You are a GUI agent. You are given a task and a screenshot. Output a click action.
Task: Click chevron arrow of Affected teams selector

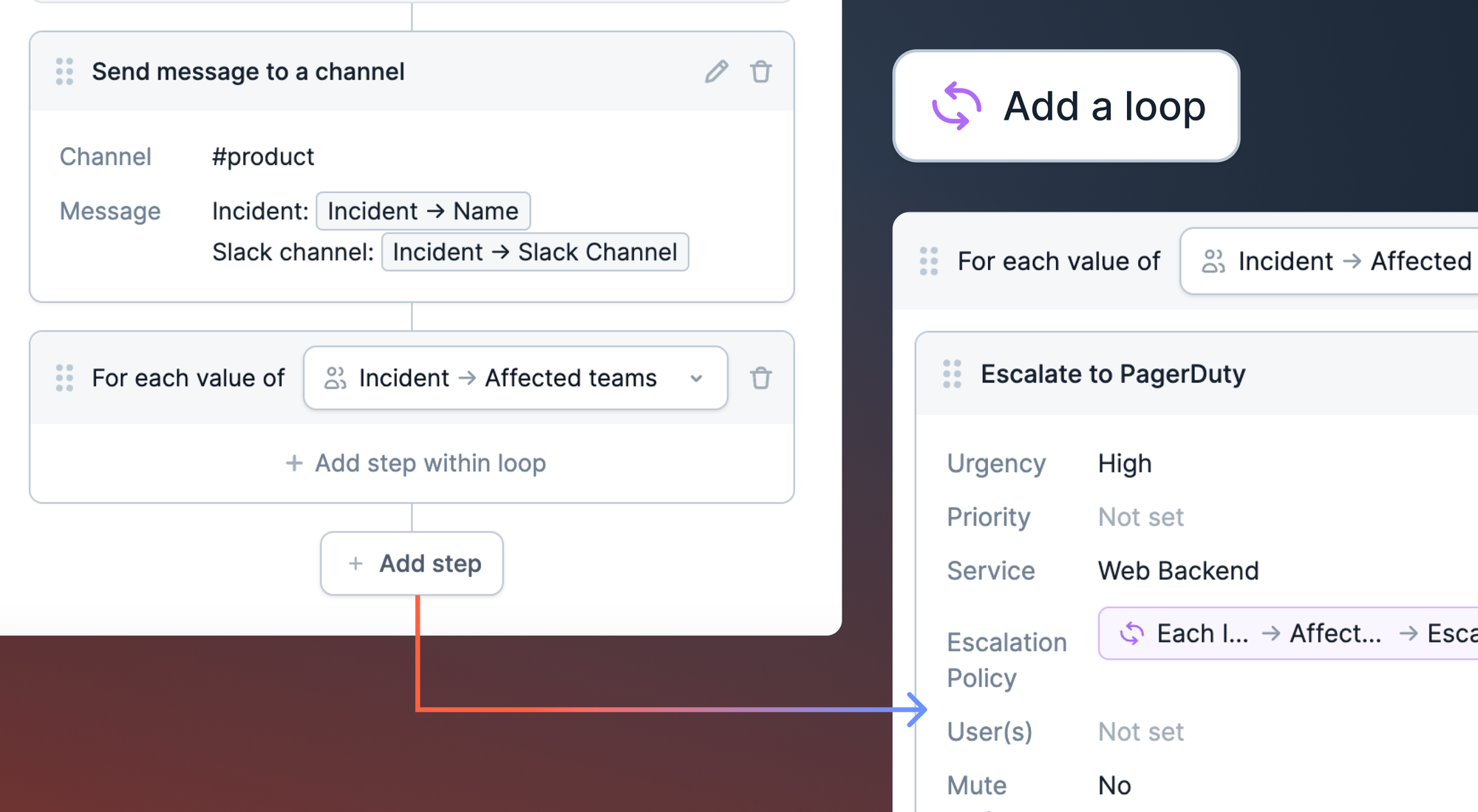[696, 378]
